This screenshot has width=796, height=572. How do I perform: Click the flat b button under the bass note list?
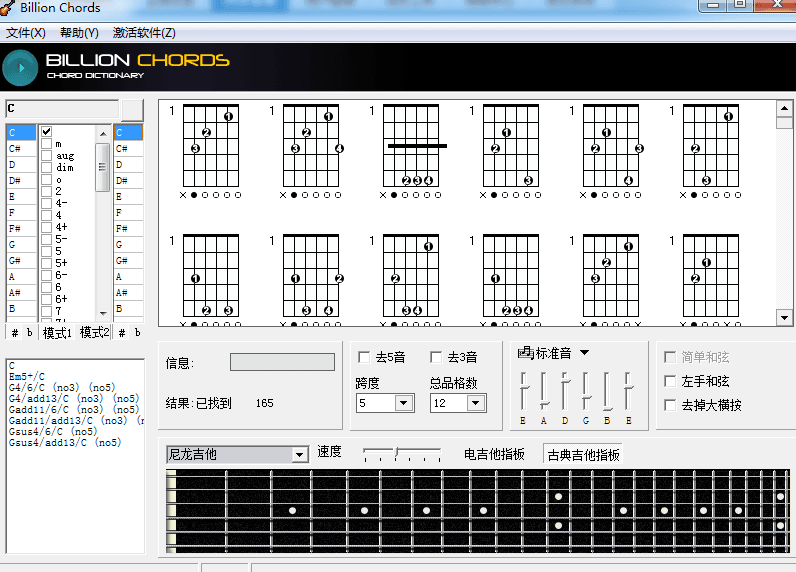(x=138, y=333)
